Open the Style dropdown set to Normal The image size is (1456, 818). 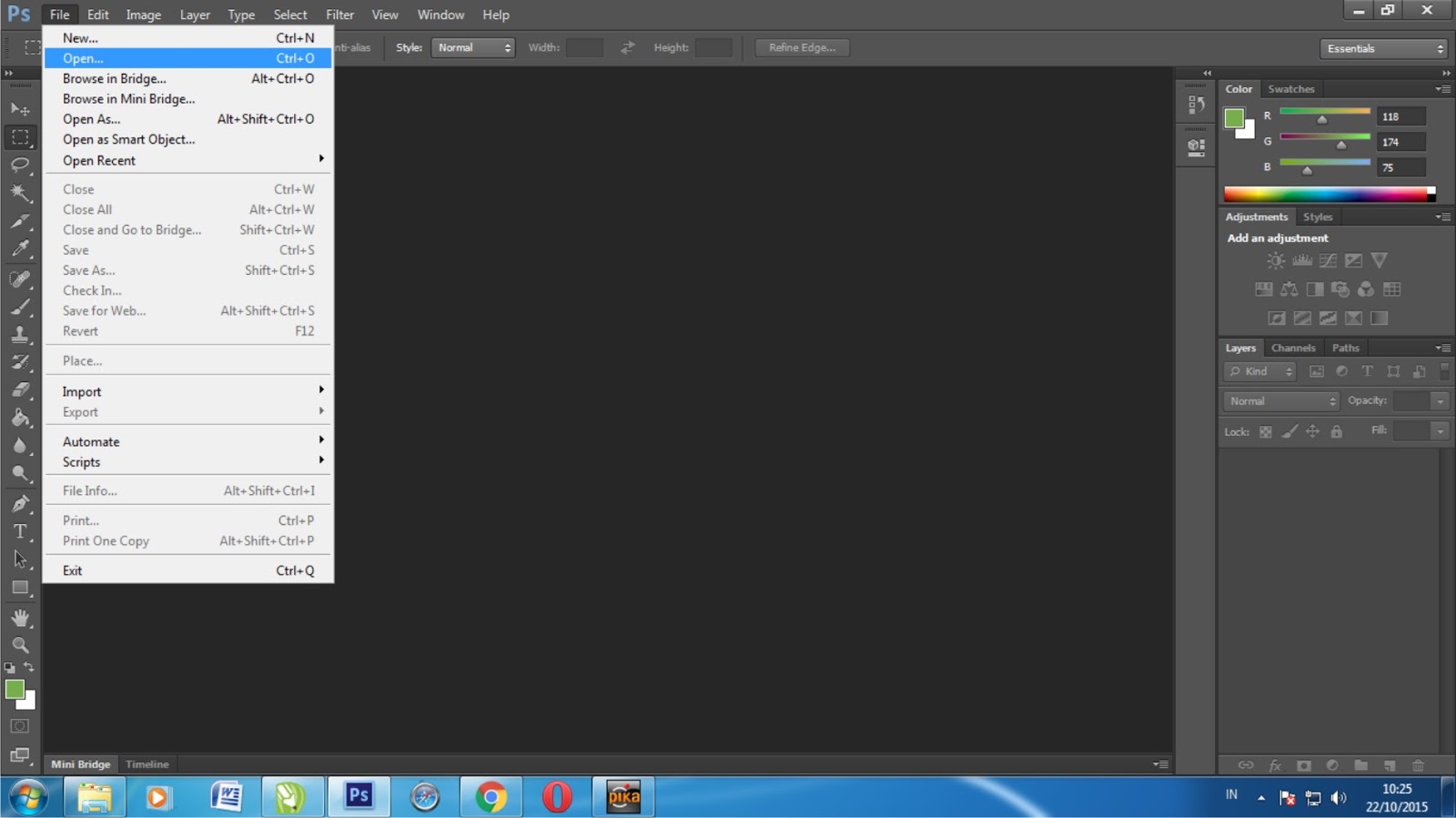[473, 47]
